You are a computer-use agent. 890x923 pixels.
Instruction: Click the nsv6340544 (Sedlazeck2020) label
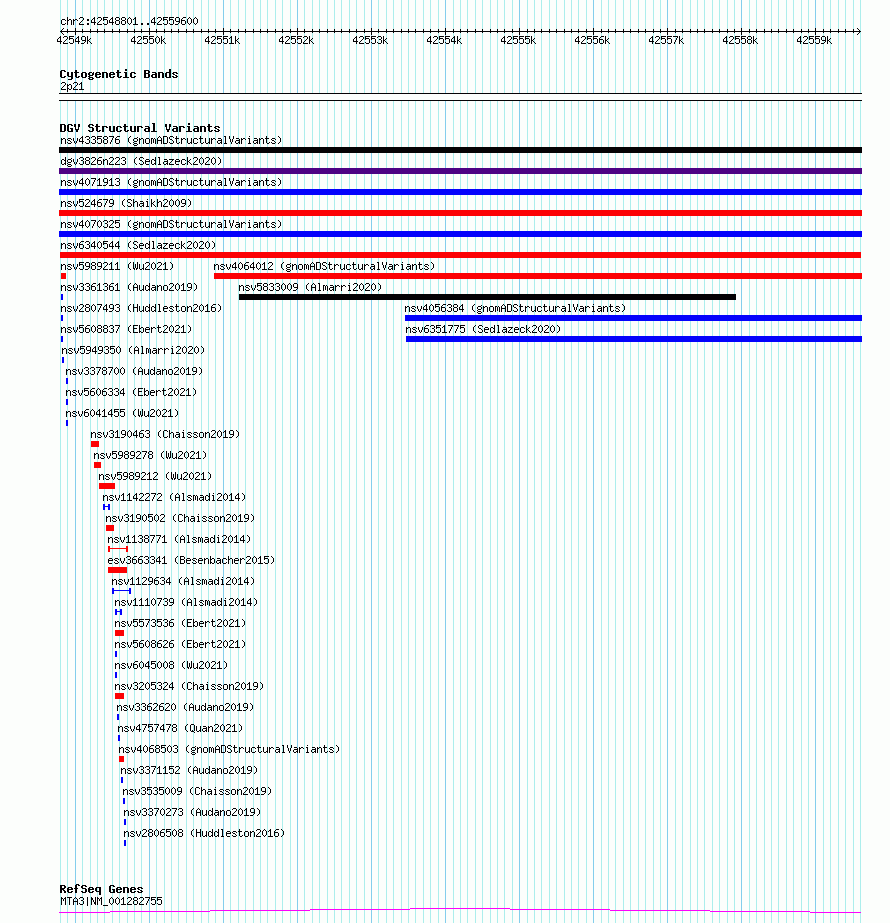(138, 245)
